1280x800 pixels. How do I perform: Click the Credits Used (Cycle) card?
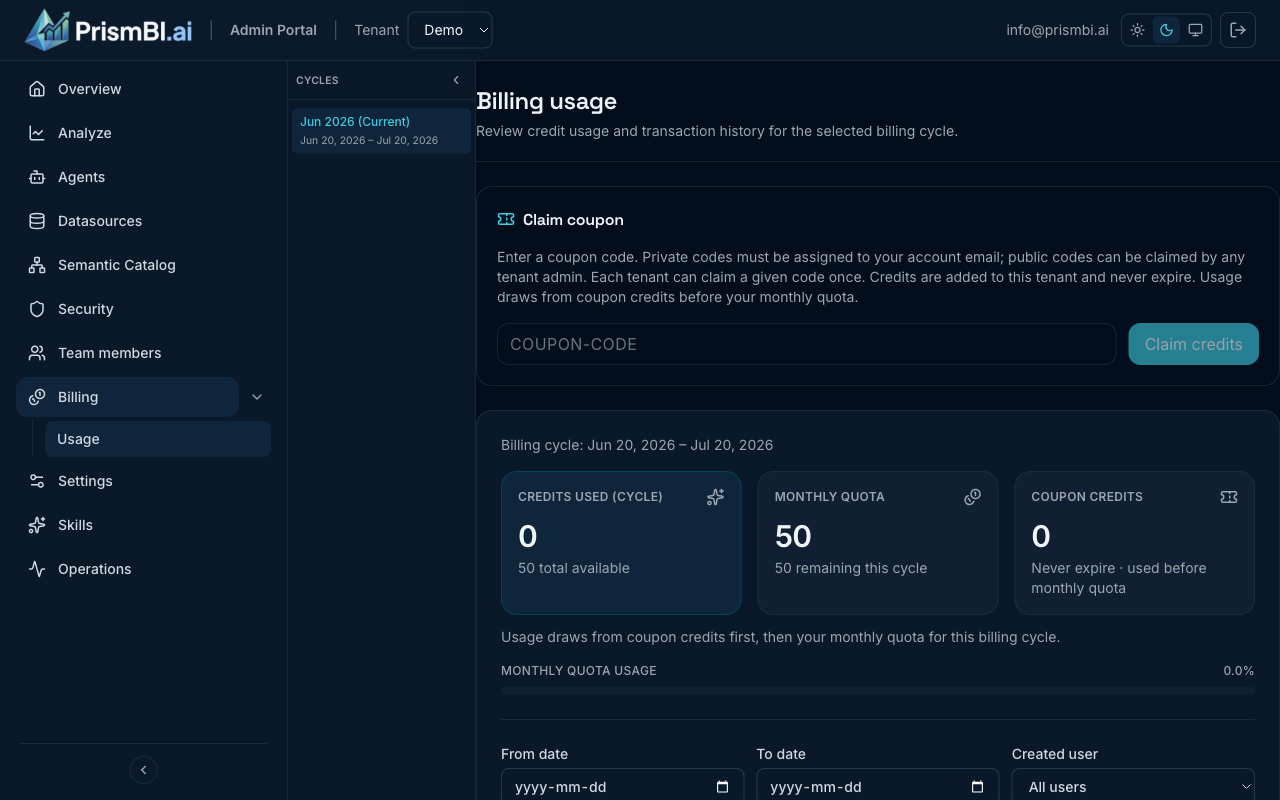coord(621,543)
